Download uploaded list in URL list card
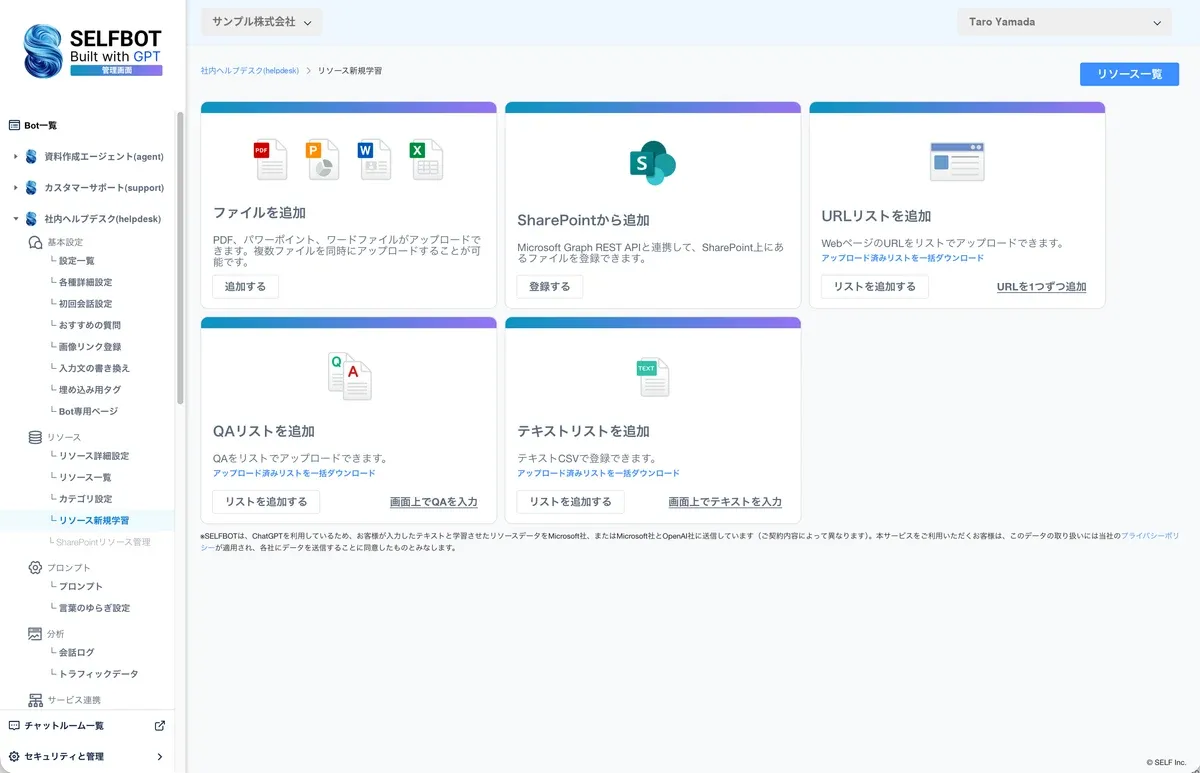This screenshot has width=1200, height=773. [x=902, y=258]
